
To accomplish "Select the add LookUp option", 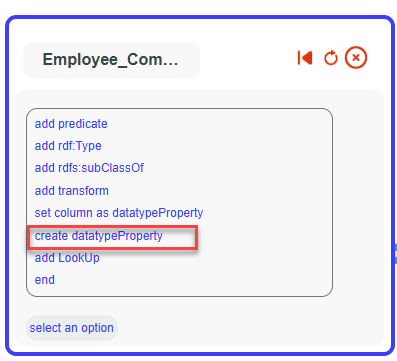I will click(67, 258).
